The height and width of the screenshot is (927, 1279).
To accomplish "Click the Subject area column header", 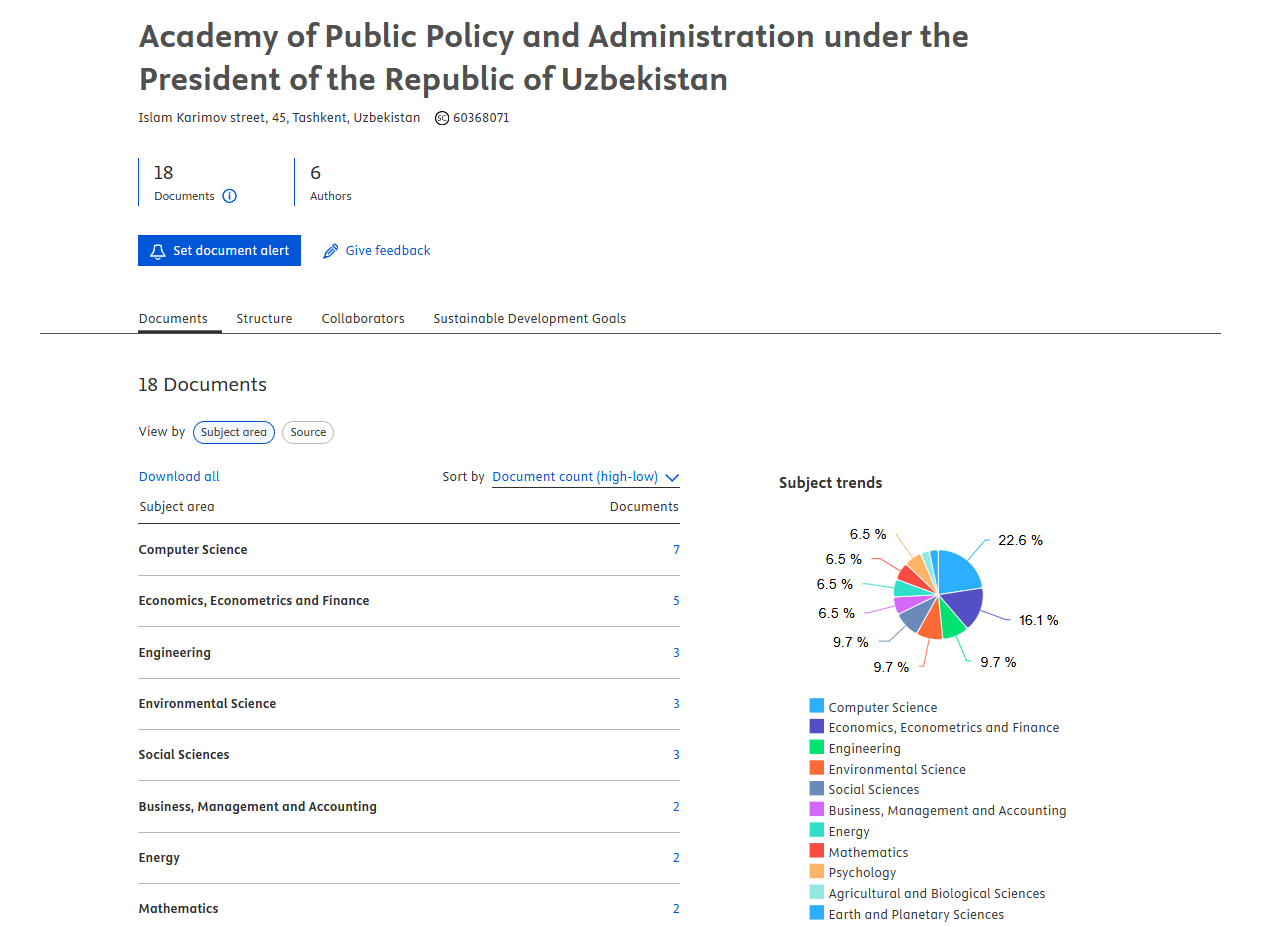I will coord(177,507).
